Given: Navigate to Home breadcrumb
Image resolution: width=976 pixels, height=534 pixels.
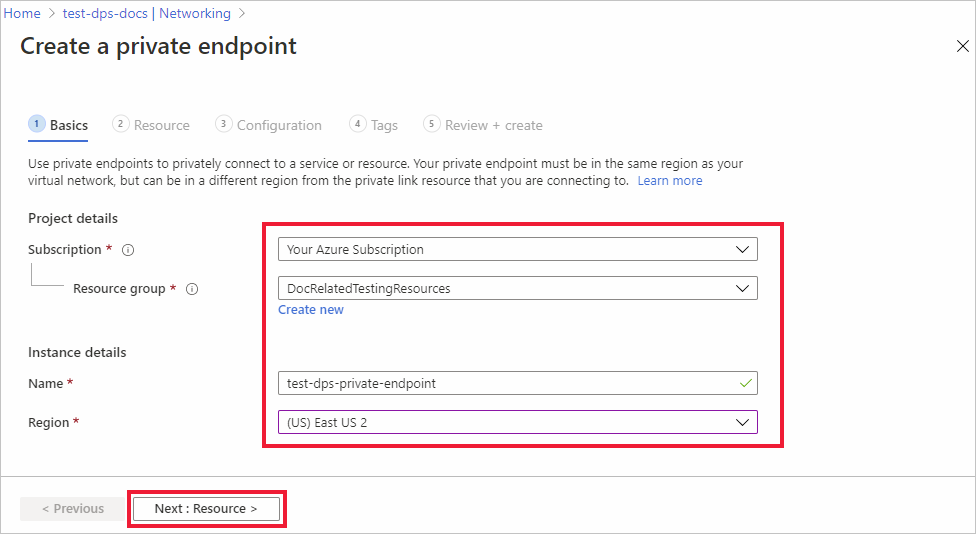Looking at the screenshot, I should (x=22, y=13).
